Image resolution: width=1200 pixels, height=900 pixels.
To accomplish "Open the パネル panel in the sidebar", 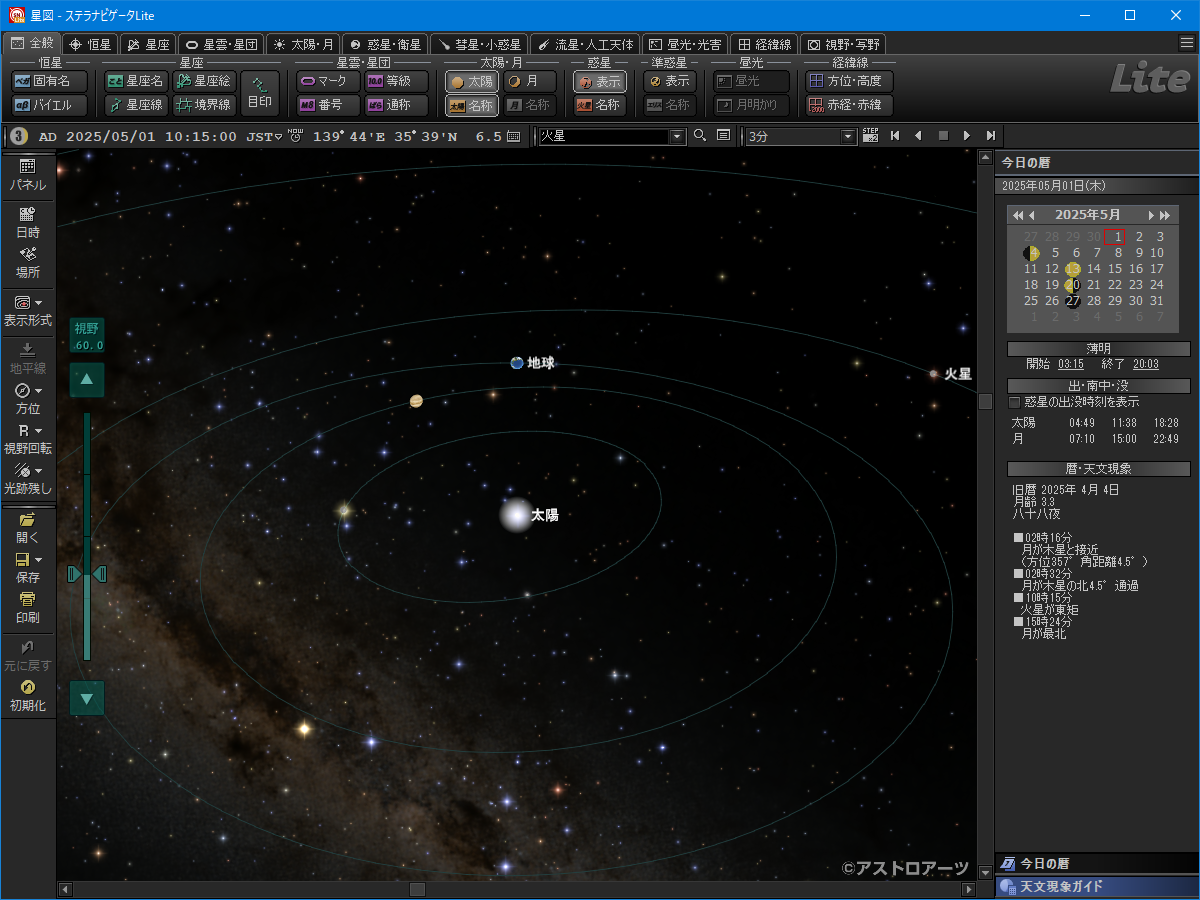I will (27, 175).
